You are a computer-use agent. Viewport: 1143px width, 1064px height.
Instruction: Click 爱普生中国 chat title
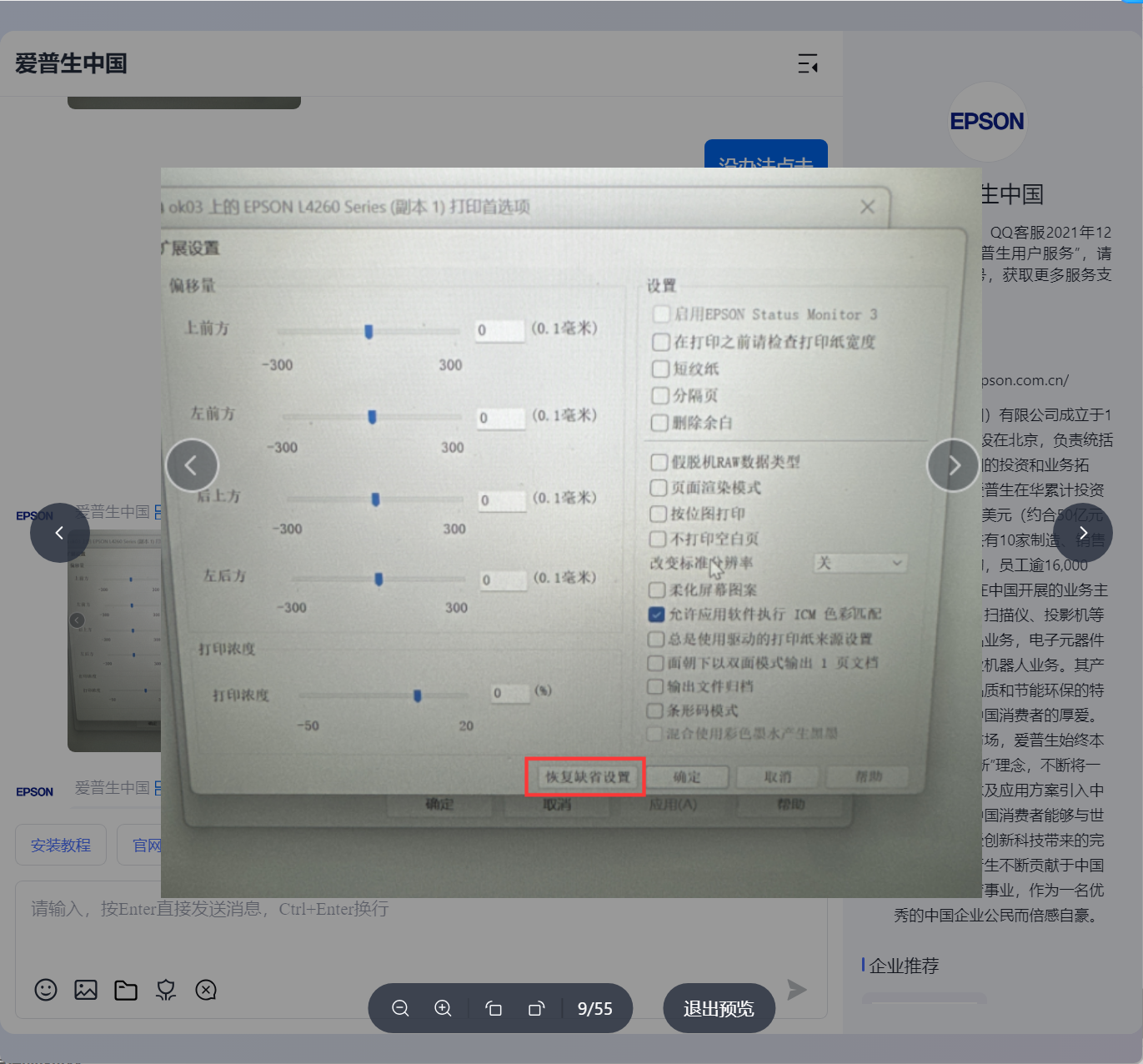tap(71, 63)
